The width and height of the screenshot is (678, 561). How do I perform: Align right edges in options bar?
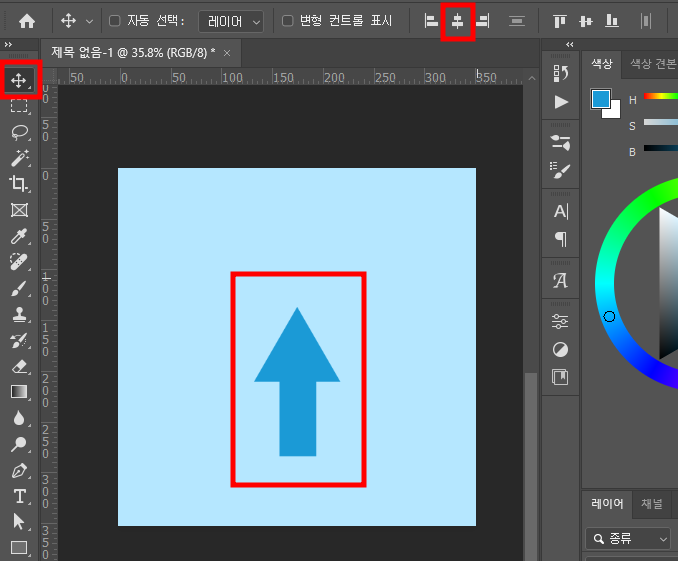pyautogui.click(x=483, y=21)
